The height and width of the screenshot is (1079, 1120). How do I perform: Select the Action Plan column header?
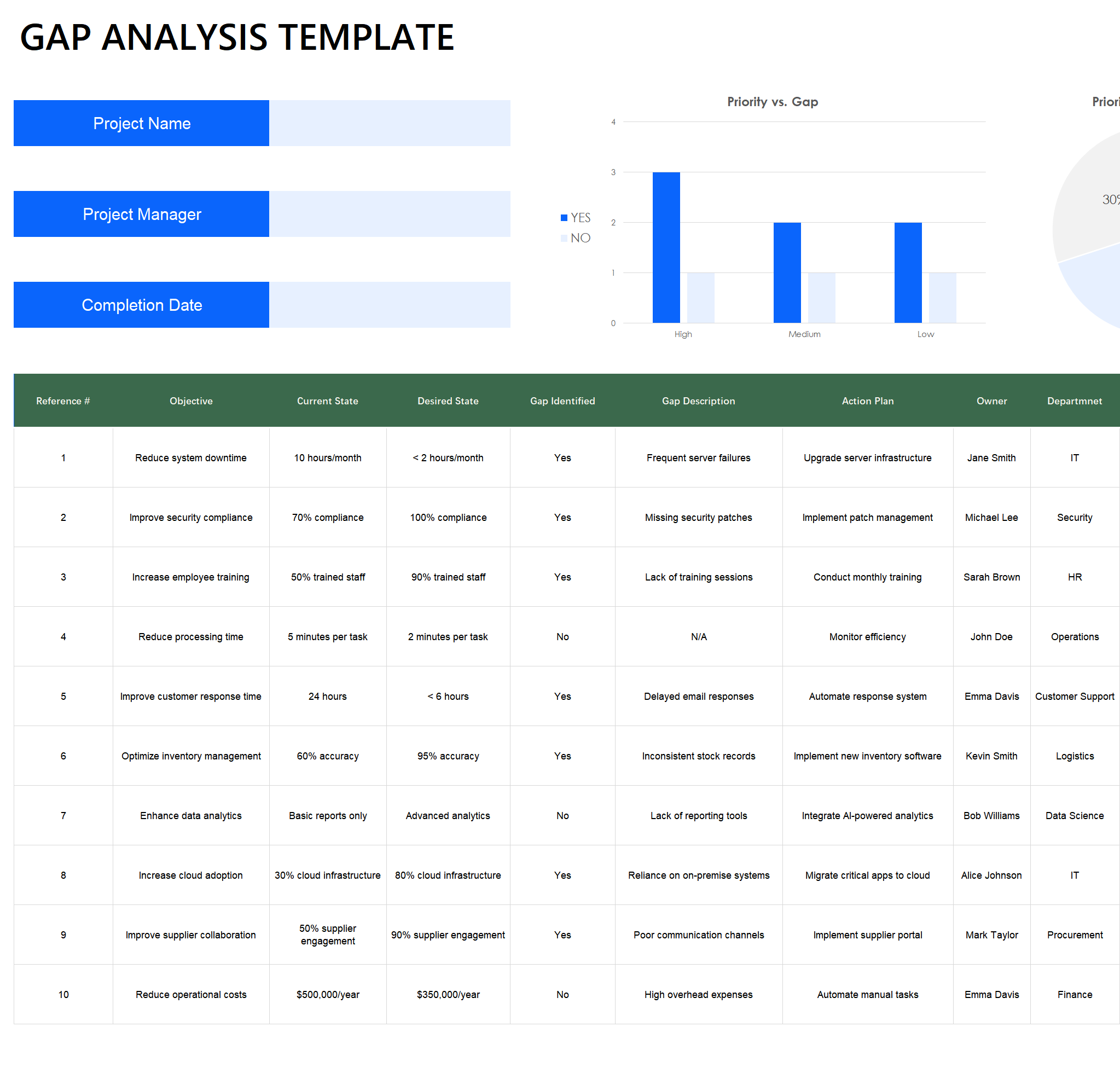click(x=867, y=401)
